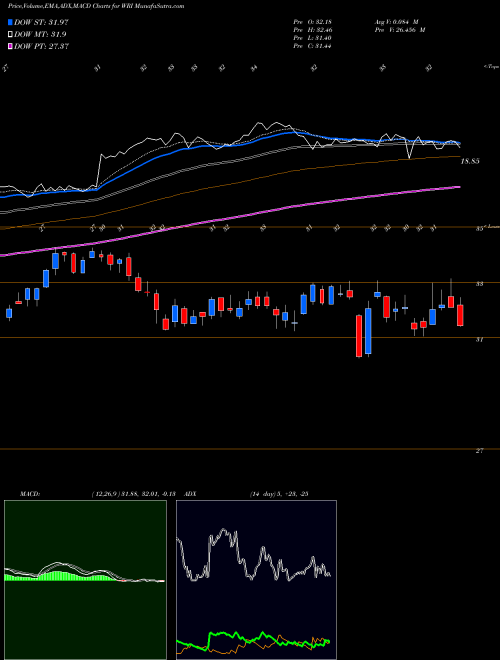Click the 'Pre O: 32.18' open value

312,21
